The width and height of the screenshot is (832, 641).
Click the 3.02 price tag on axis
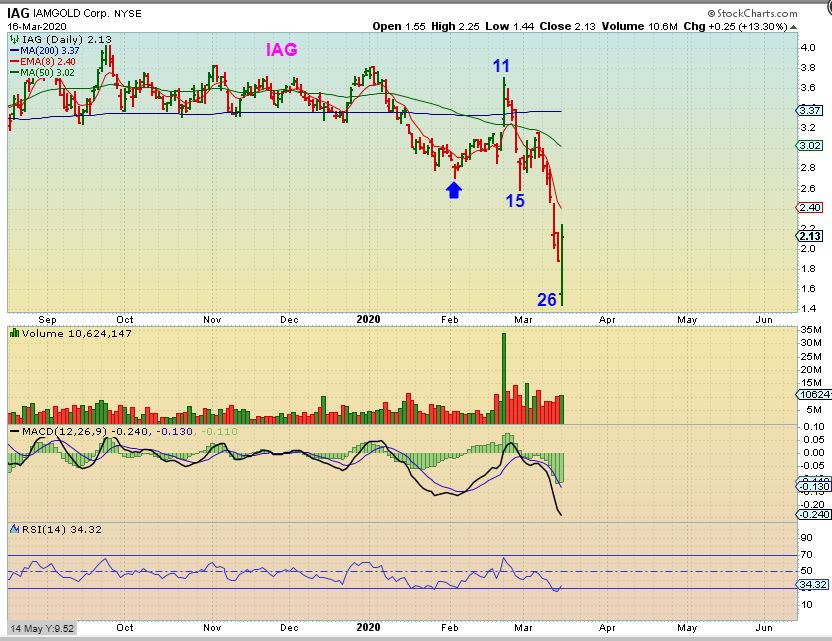point(810,145)
